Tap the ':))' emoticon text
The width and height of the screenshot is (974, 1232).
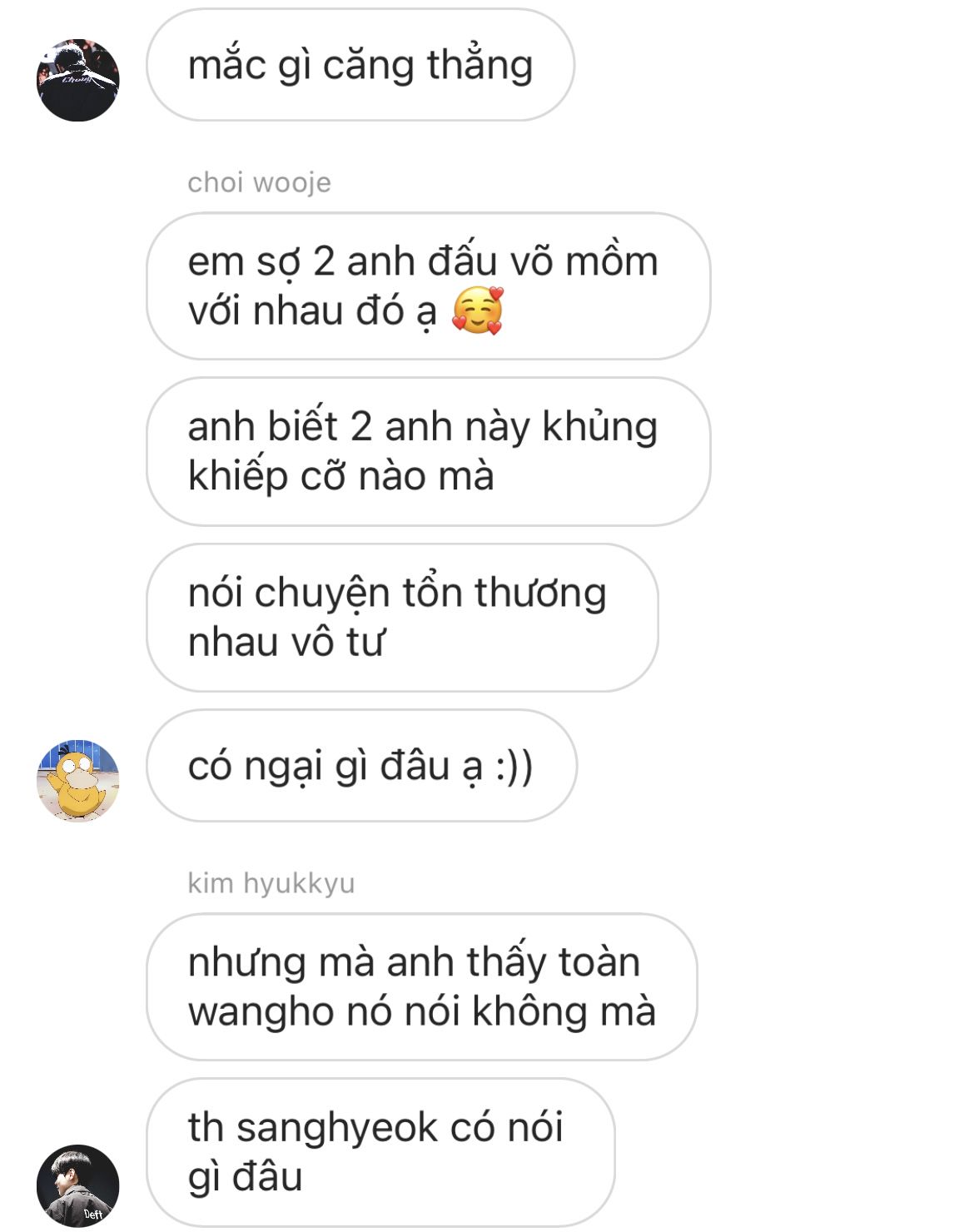pos(514,766)
